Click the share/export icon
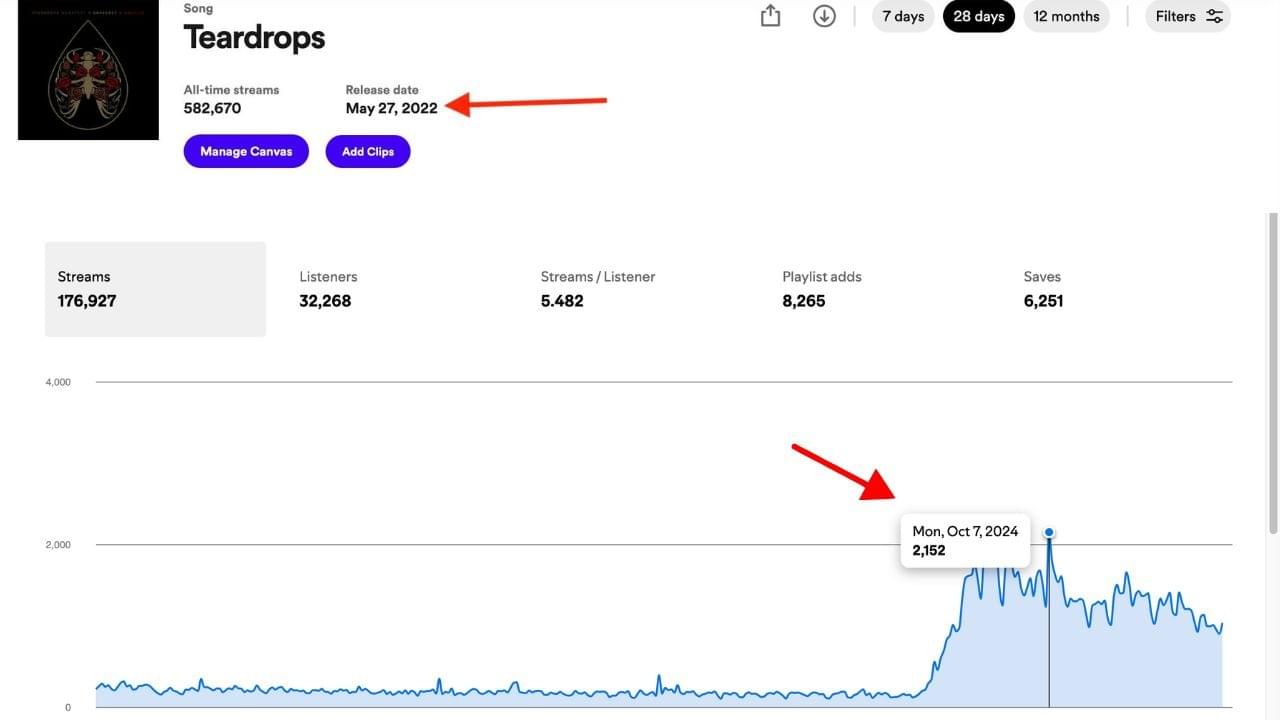This screenshot has width=1280, height=720. tap(770, 16)
